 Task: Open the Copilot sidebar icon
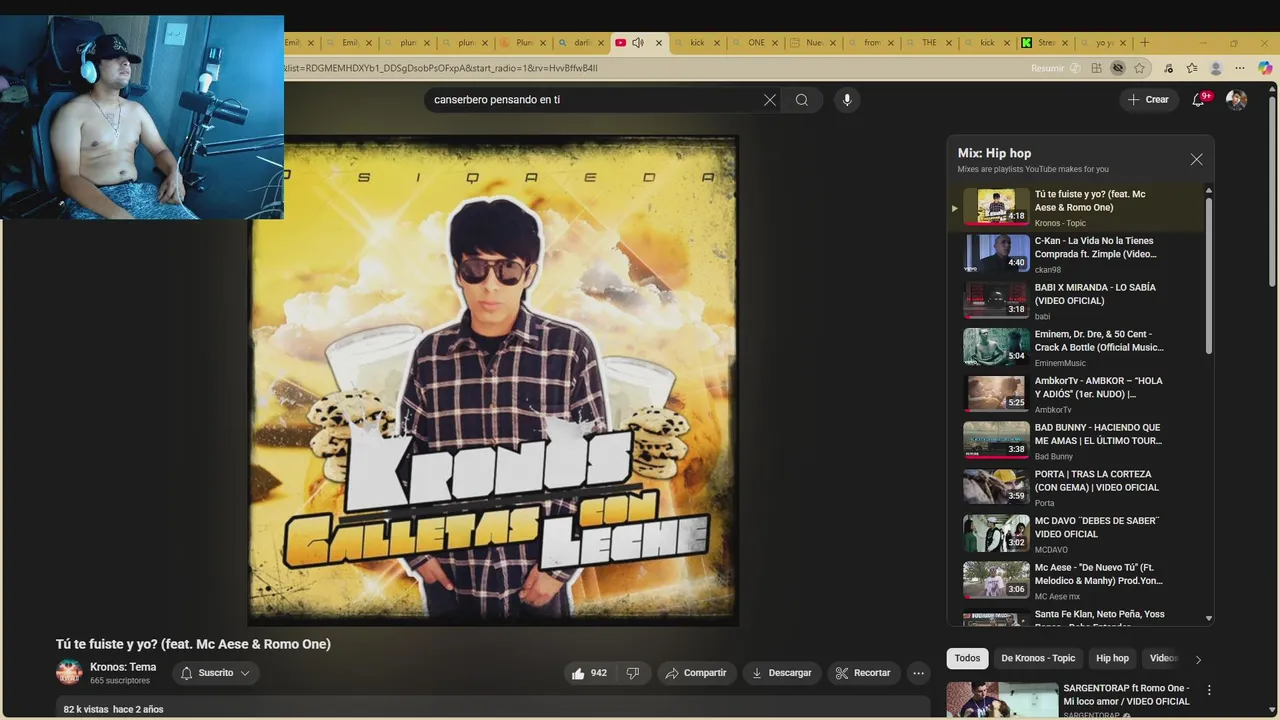pos(1265,68)
